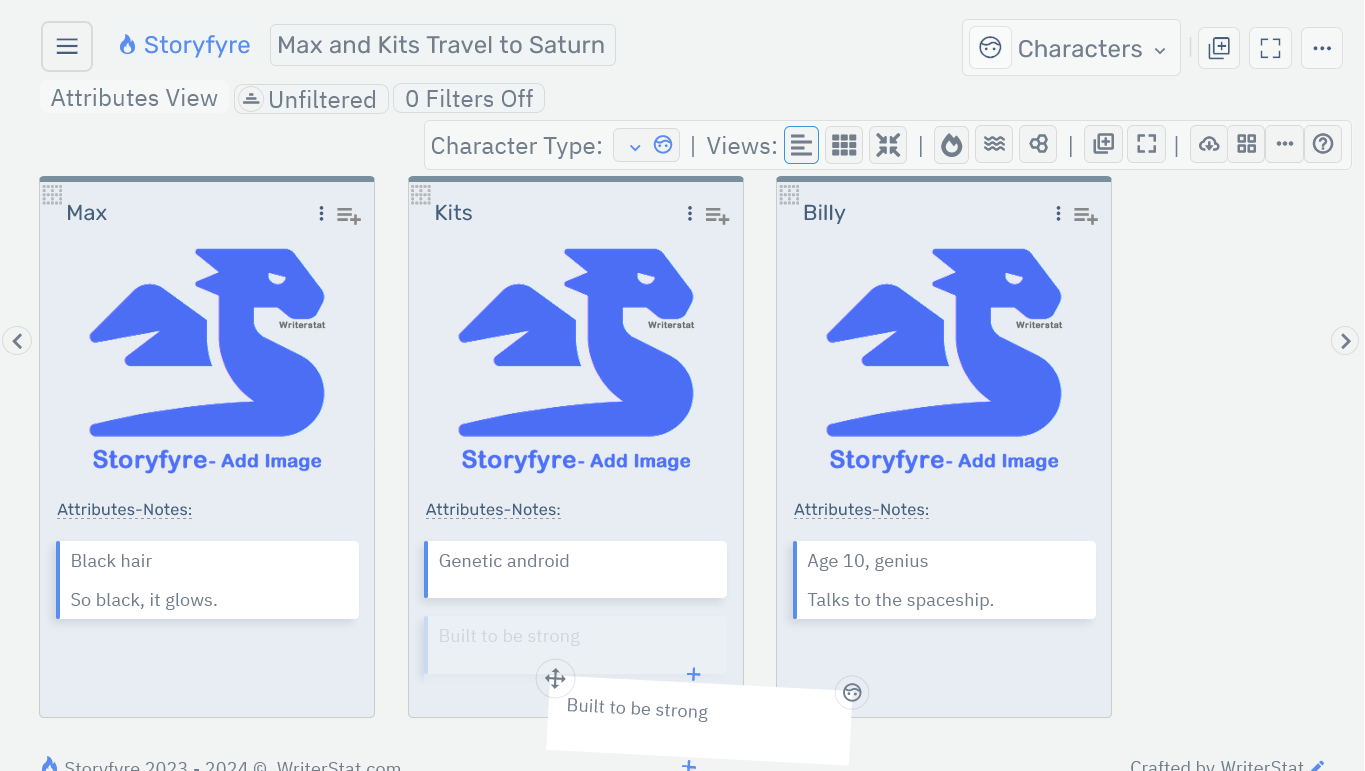Click the cloud download icon in the toolbar
The image size is (1365, 771).
point(1208,144)
